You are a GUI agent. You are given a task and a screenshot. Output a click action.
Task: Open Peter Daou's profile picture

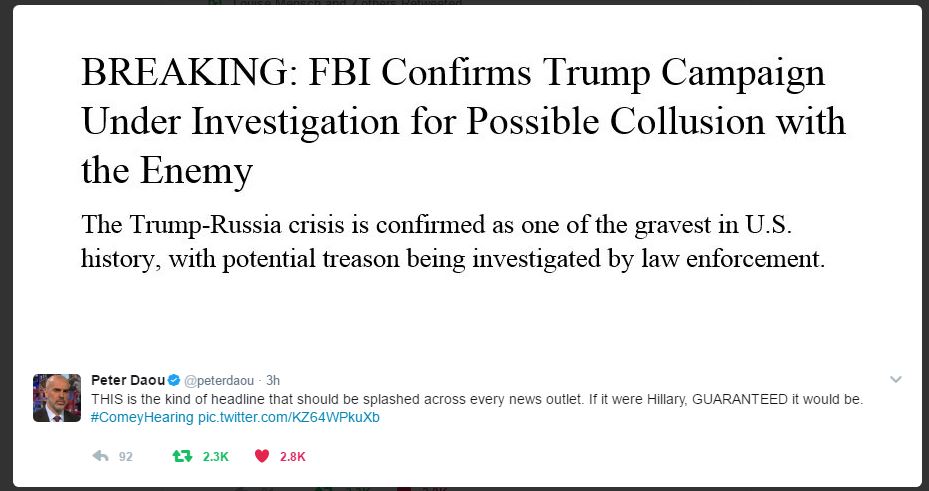pos(57,397)
